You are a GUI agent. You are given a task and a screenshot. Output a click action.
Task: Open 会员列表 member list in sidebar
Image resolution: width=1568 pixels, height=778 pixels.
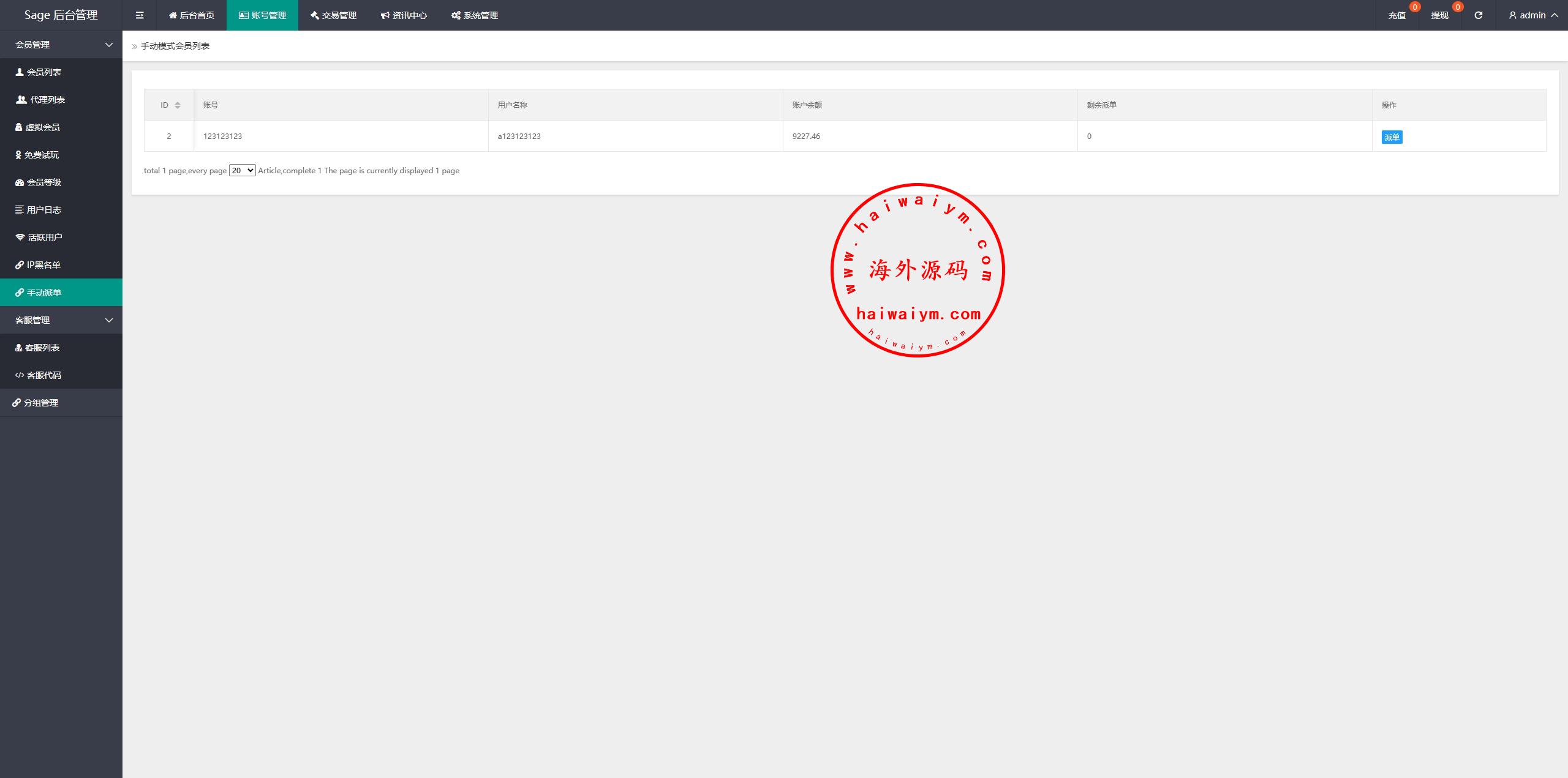(x=43, y=72)
